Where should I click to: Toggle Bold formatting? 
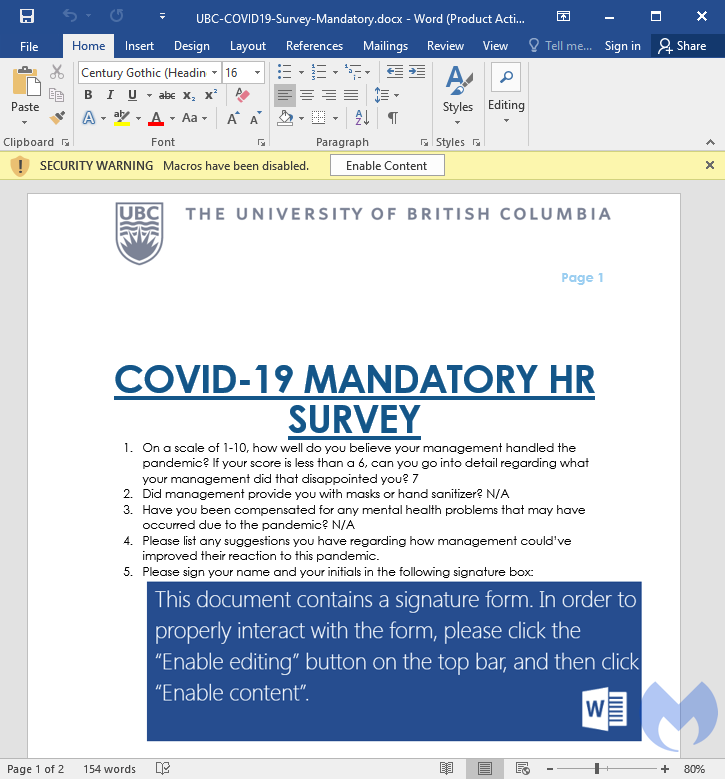click(88, 95)
